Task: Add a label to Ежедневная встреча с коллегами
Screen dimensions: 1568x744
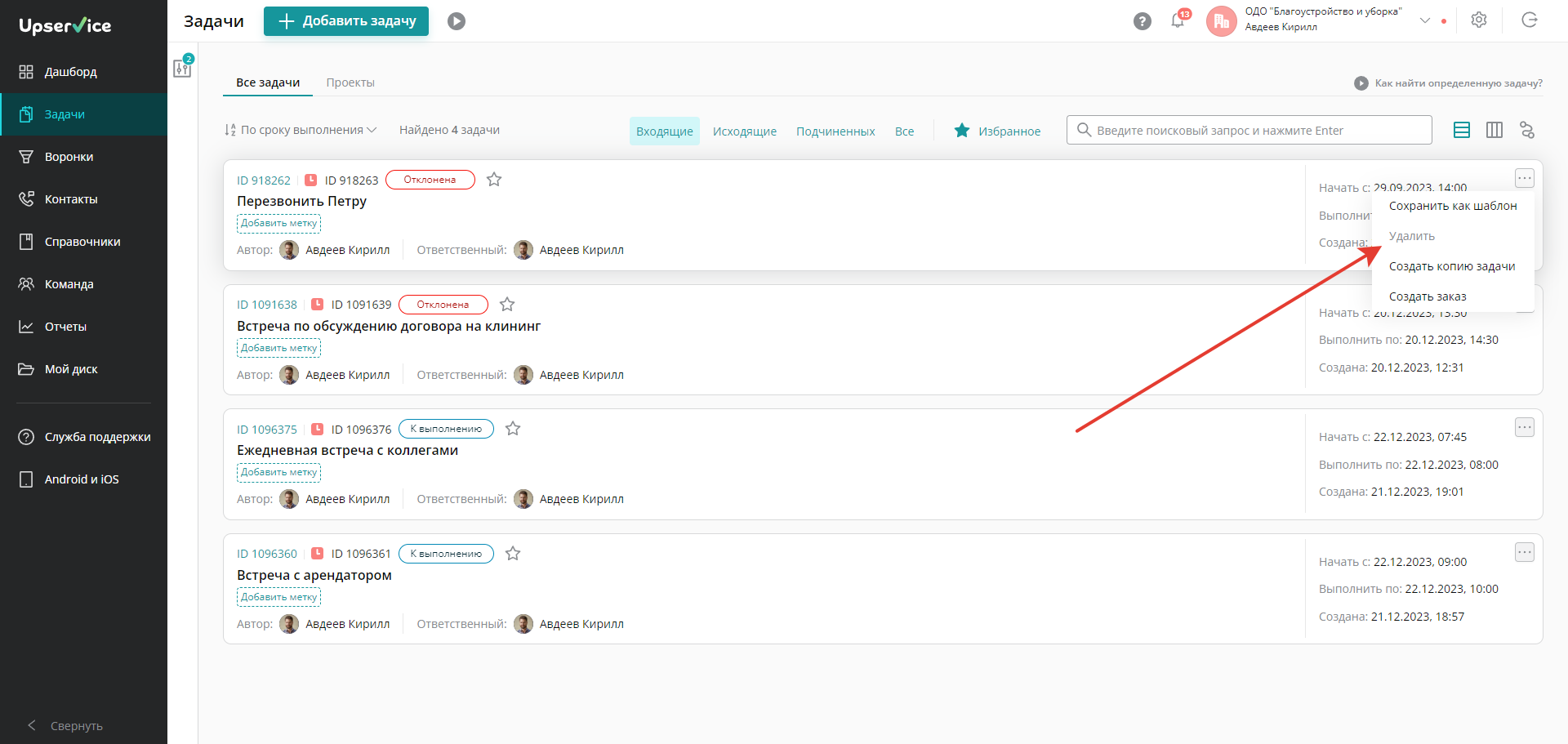Action: click(279, 473)
